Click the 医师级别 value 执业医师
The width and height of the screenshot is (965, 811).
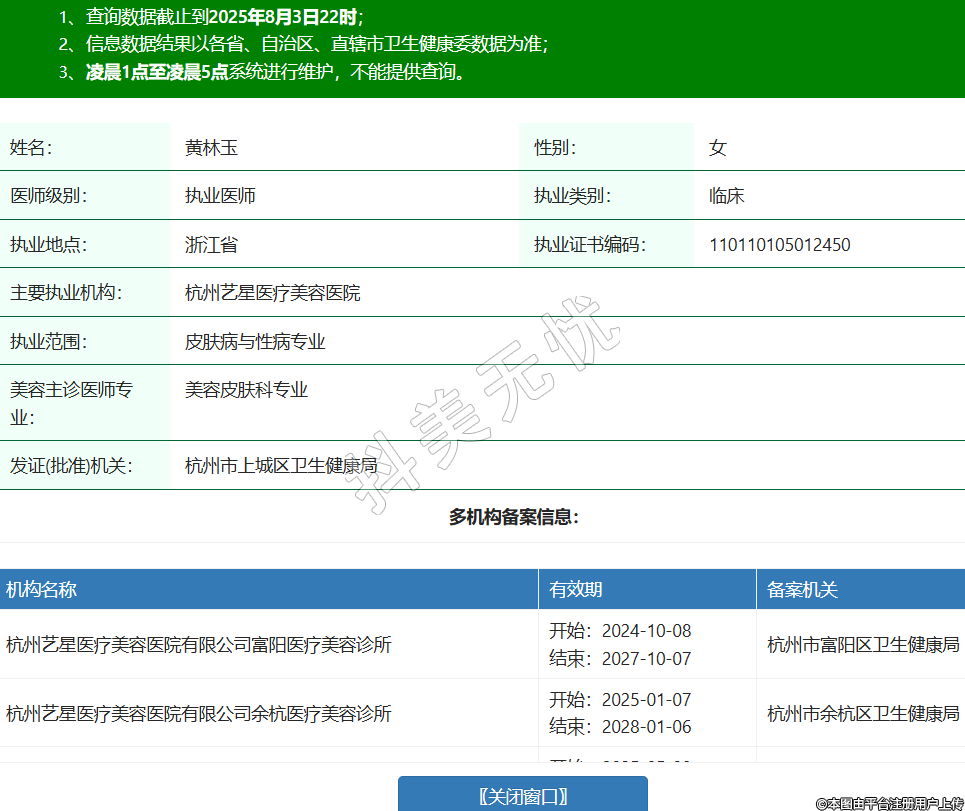pyautogui.click(x=220, y=196)
